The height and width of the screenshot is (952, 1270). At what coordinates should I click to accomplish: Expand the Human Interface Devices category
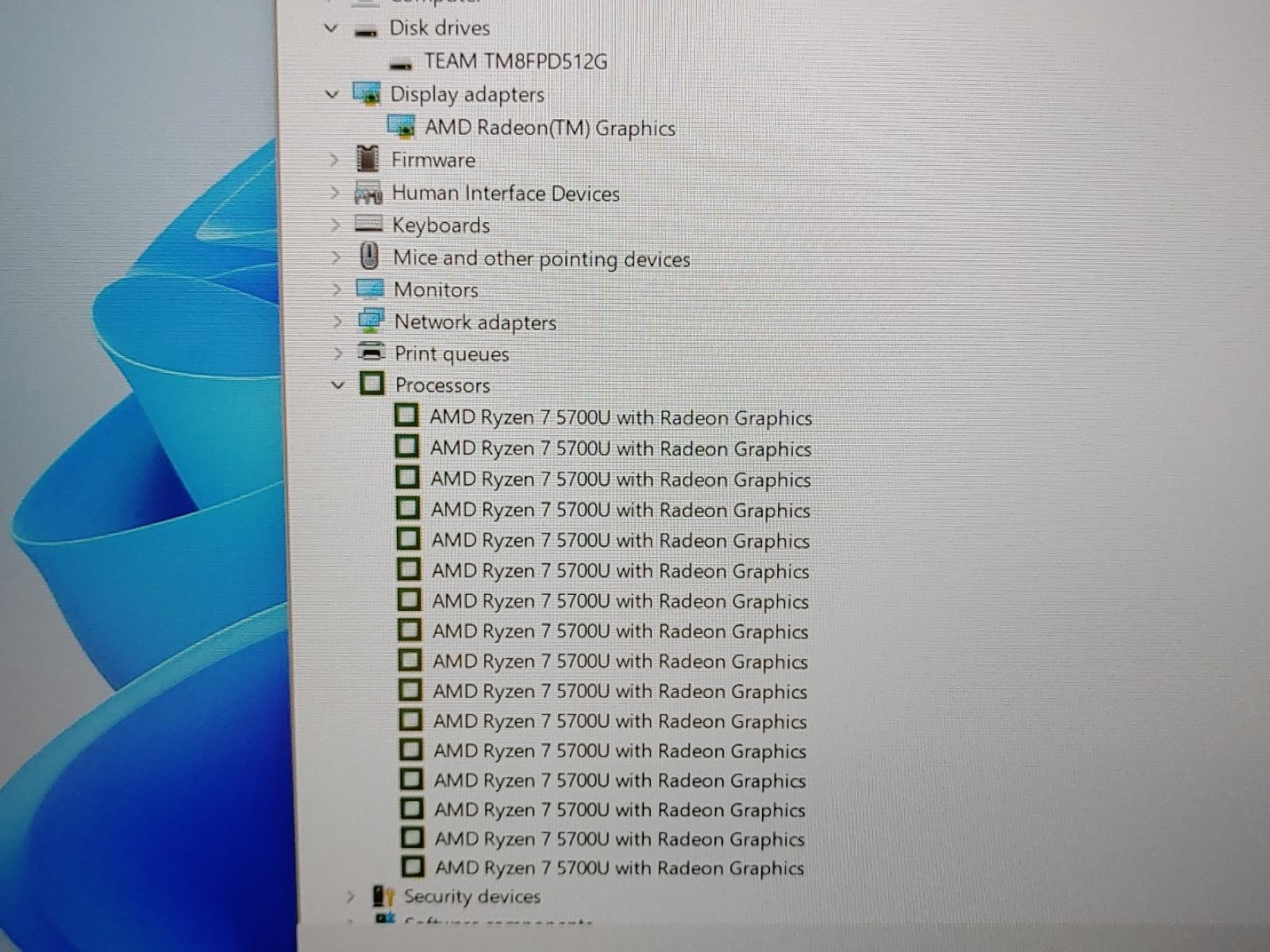tap(334, 193)
